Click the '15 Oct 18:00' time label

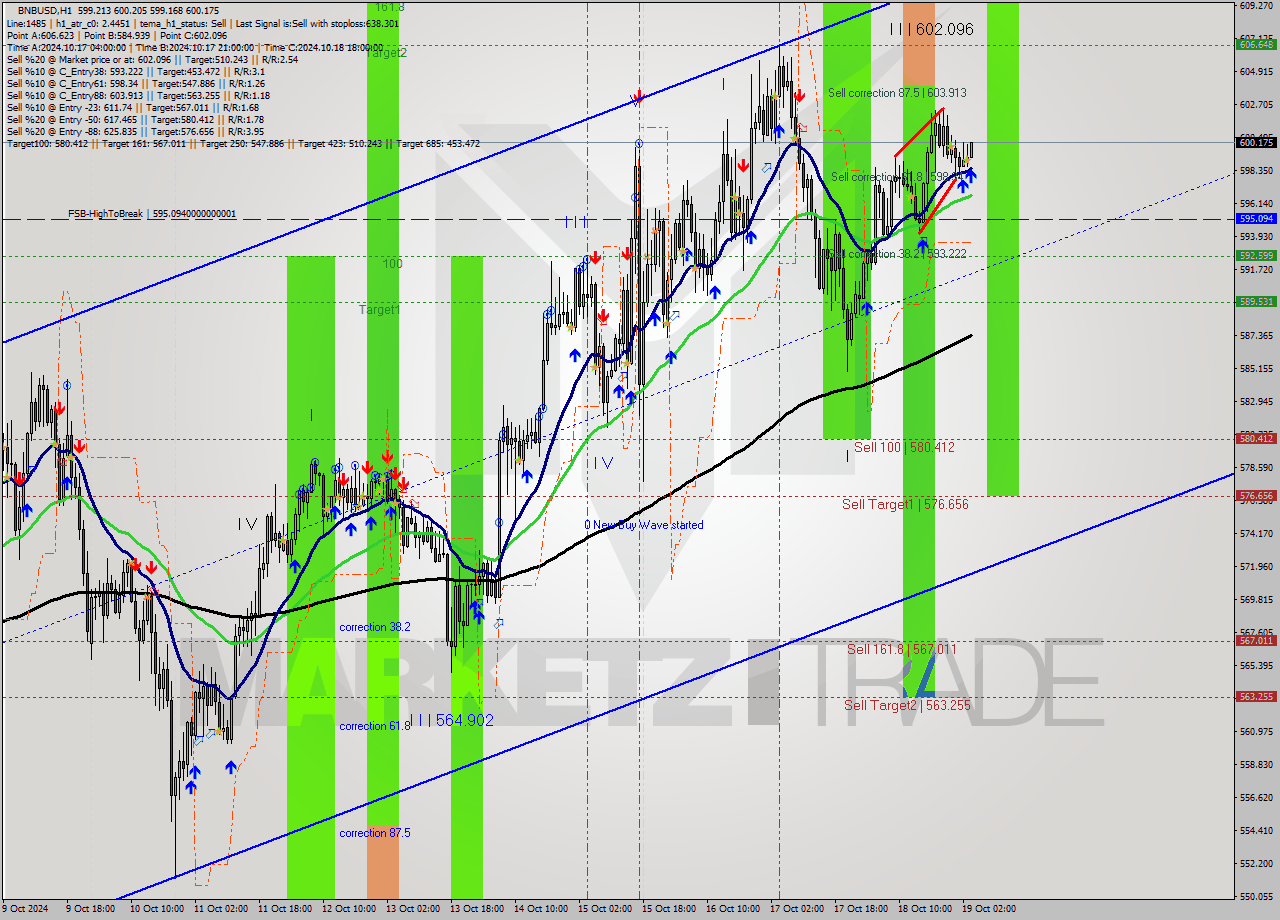pyautogui.click(x=669, y=909)
